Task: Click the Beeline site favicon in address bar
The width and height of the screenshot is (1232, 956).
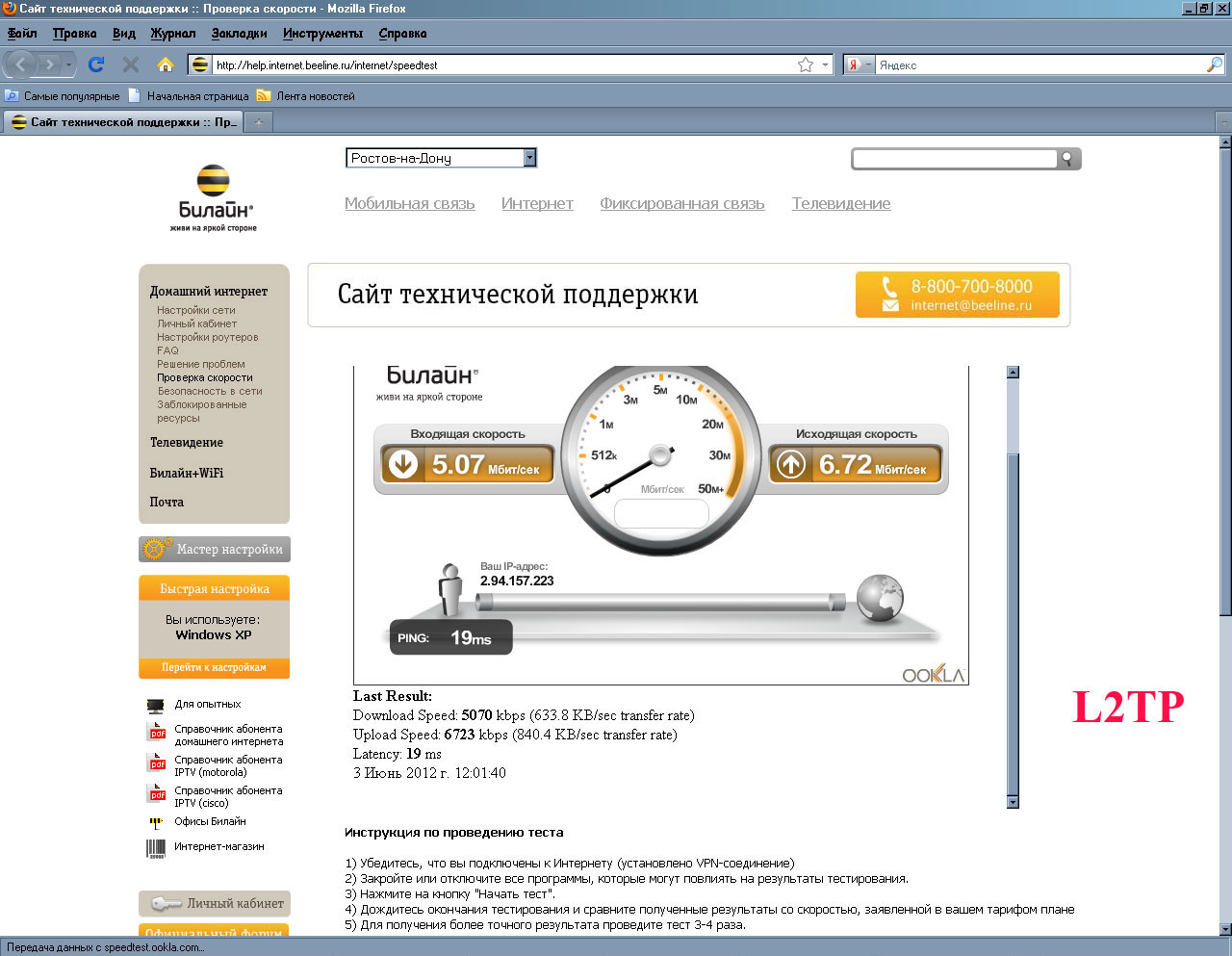Action: pos(200,65)
